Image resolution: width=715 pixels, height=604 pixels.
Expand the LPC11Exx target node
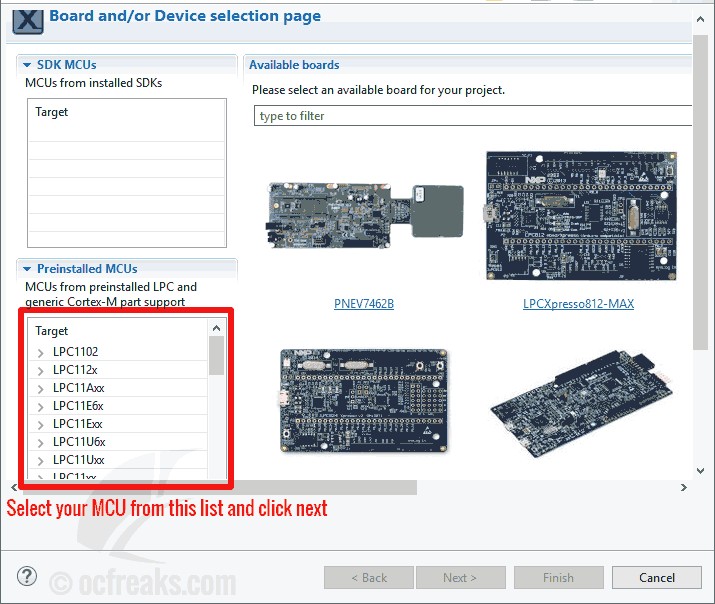click(x=41, y=425)
